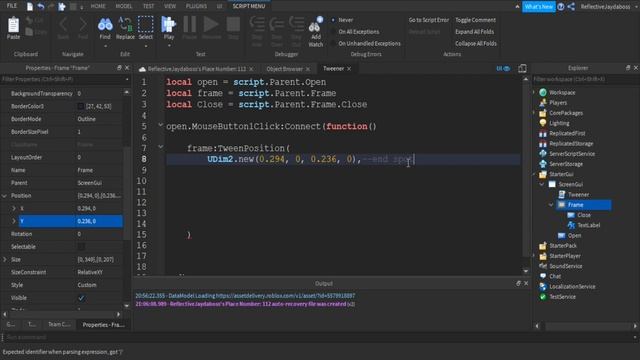The image size is (640, 360).
Task: Click the undo arrow in title bar
Action: click(x=41, y=6)
